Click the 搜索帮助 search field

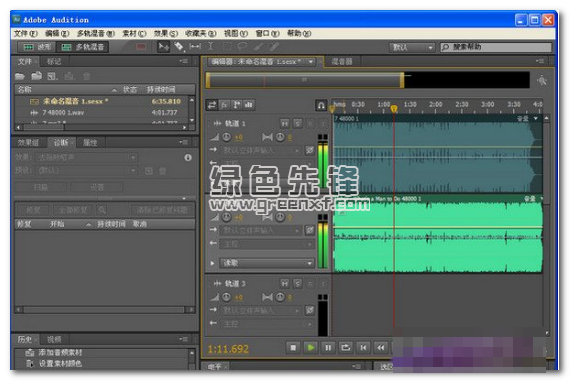(496, 47)
